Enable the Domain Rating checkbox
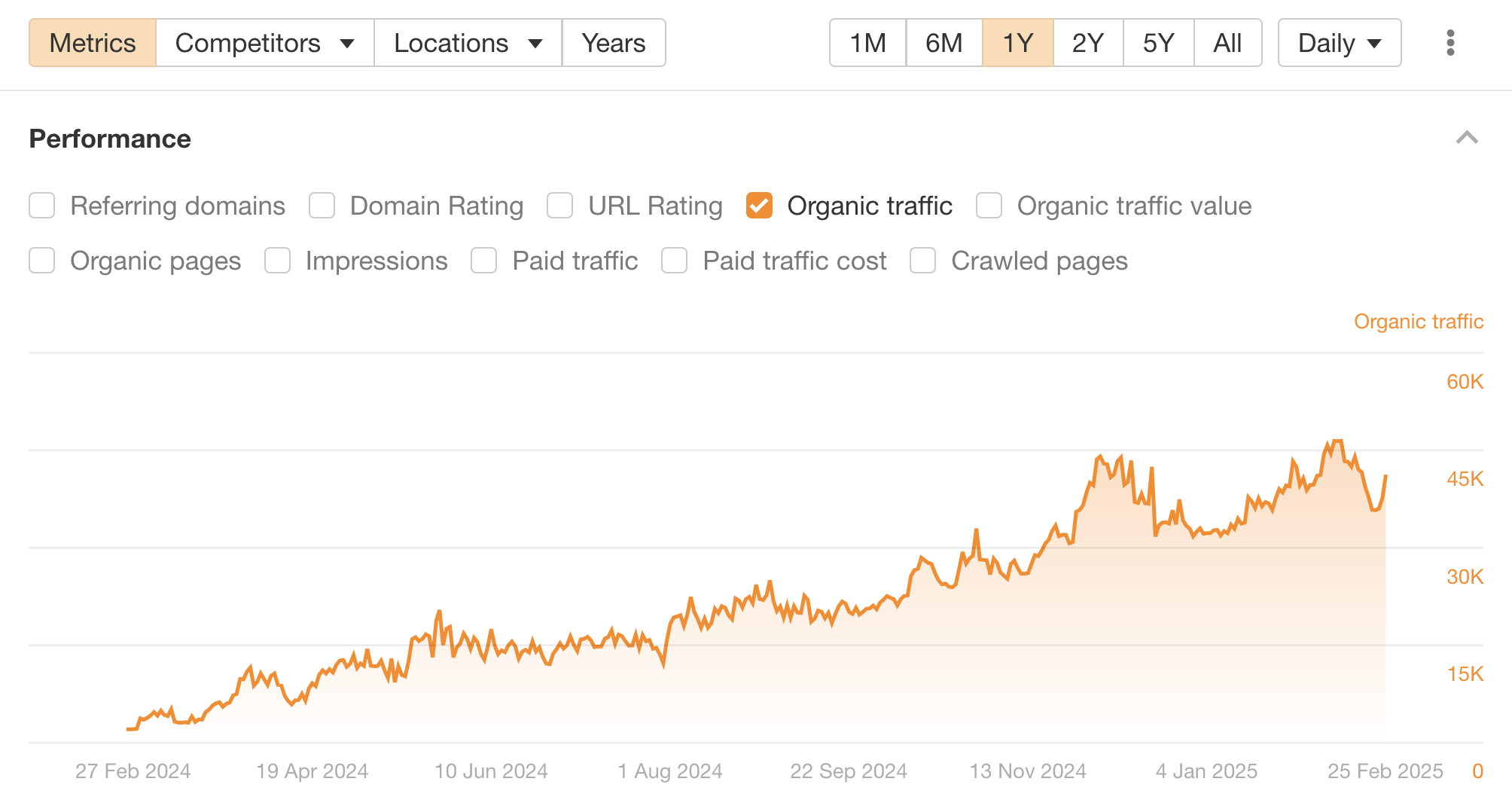The width and height of the screenshot is (1512, 806). tap(322, 206)
